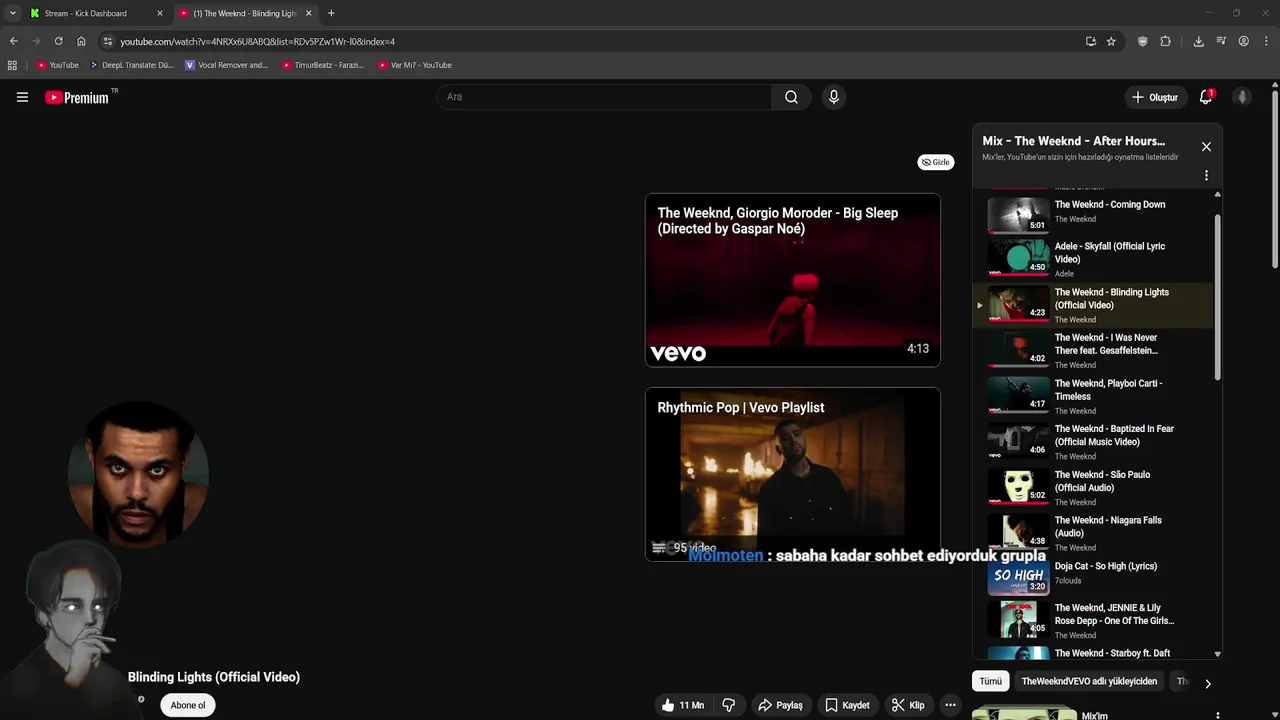Click the ad blocker shield extension
Viewport: 1280px width, 720px height.
pyautogui.click(x=1143, y=41)
